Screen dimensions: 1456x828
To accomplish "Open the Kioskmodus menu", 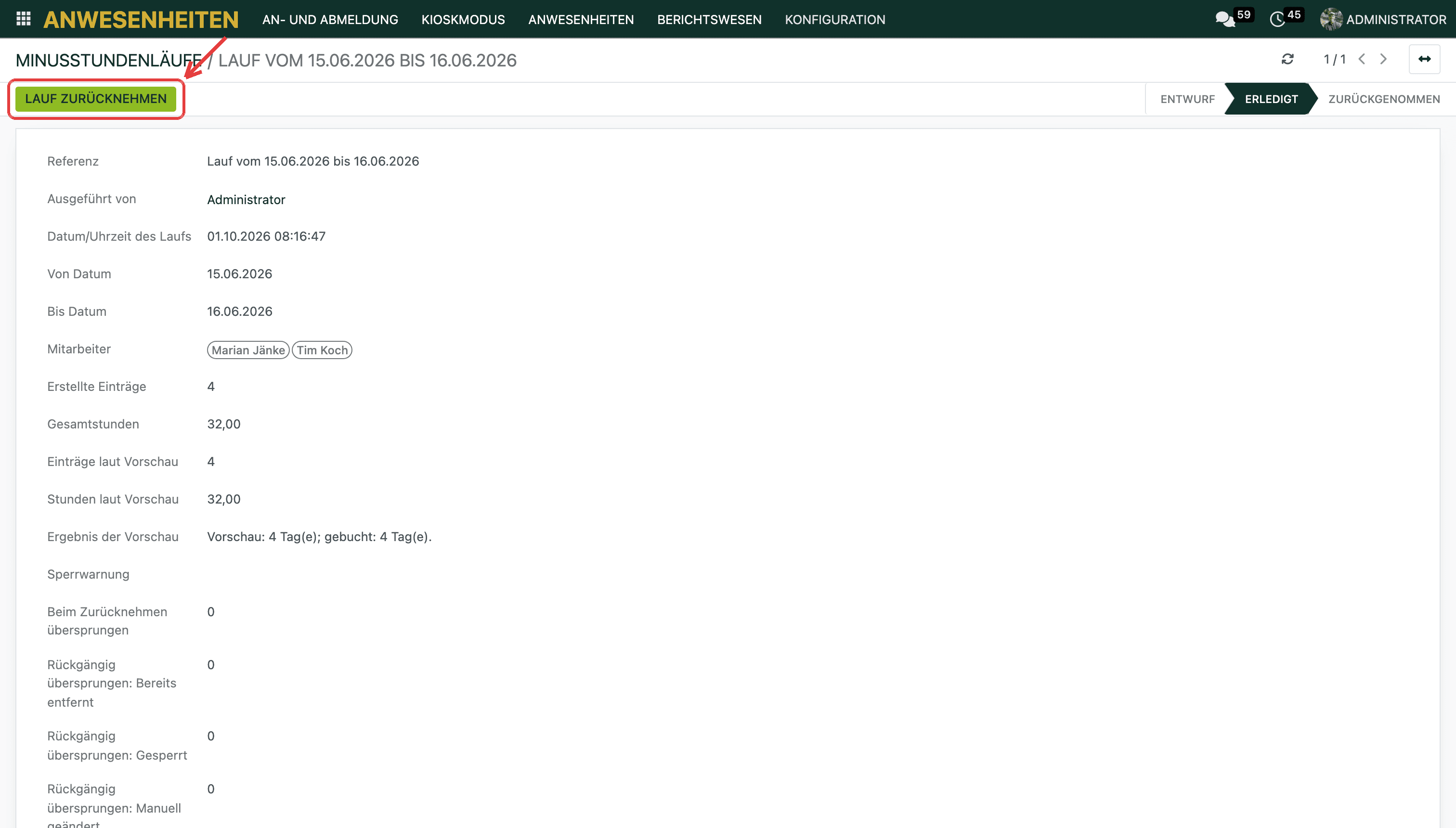I will point(463,19).
